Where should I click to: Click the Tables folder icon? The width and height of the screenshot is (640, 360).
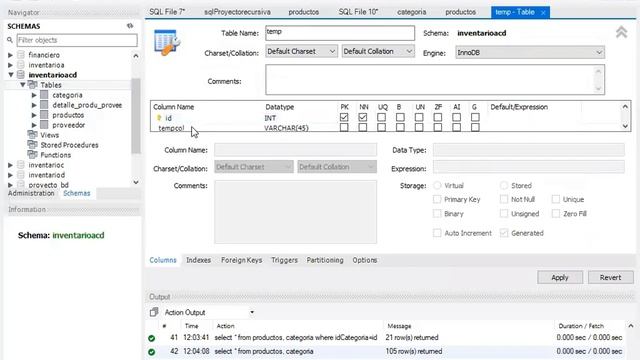pos(33,85)
